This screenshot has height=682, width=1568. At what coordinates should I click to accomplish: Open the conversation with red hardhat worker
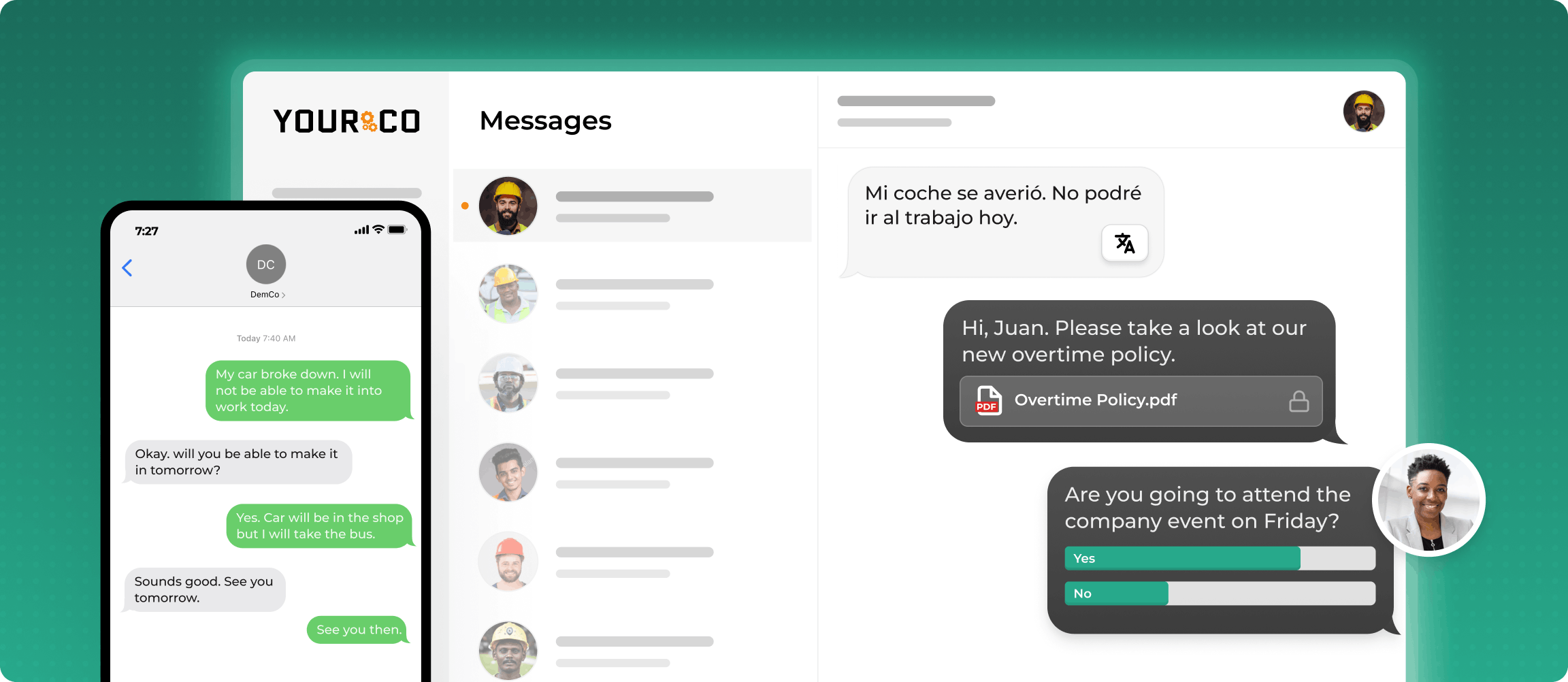point(632,562)
